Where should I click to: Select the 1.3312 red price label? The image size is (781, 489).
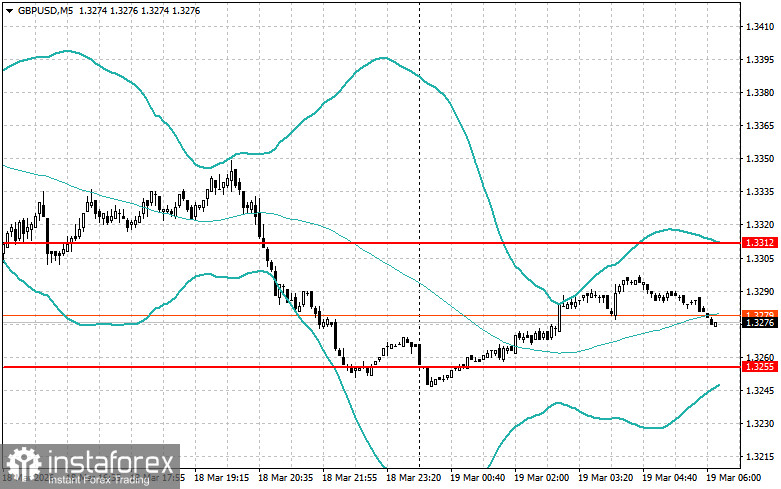click(x=760, y=243)
